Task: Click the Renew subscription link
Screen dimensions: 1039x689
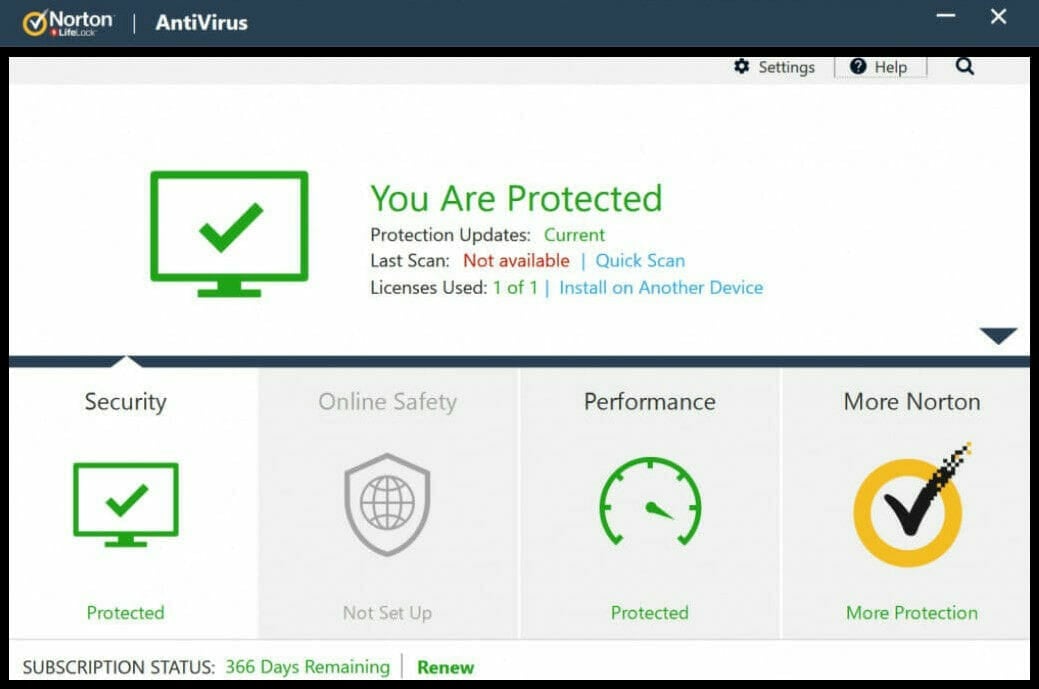Action: (445, 667)
